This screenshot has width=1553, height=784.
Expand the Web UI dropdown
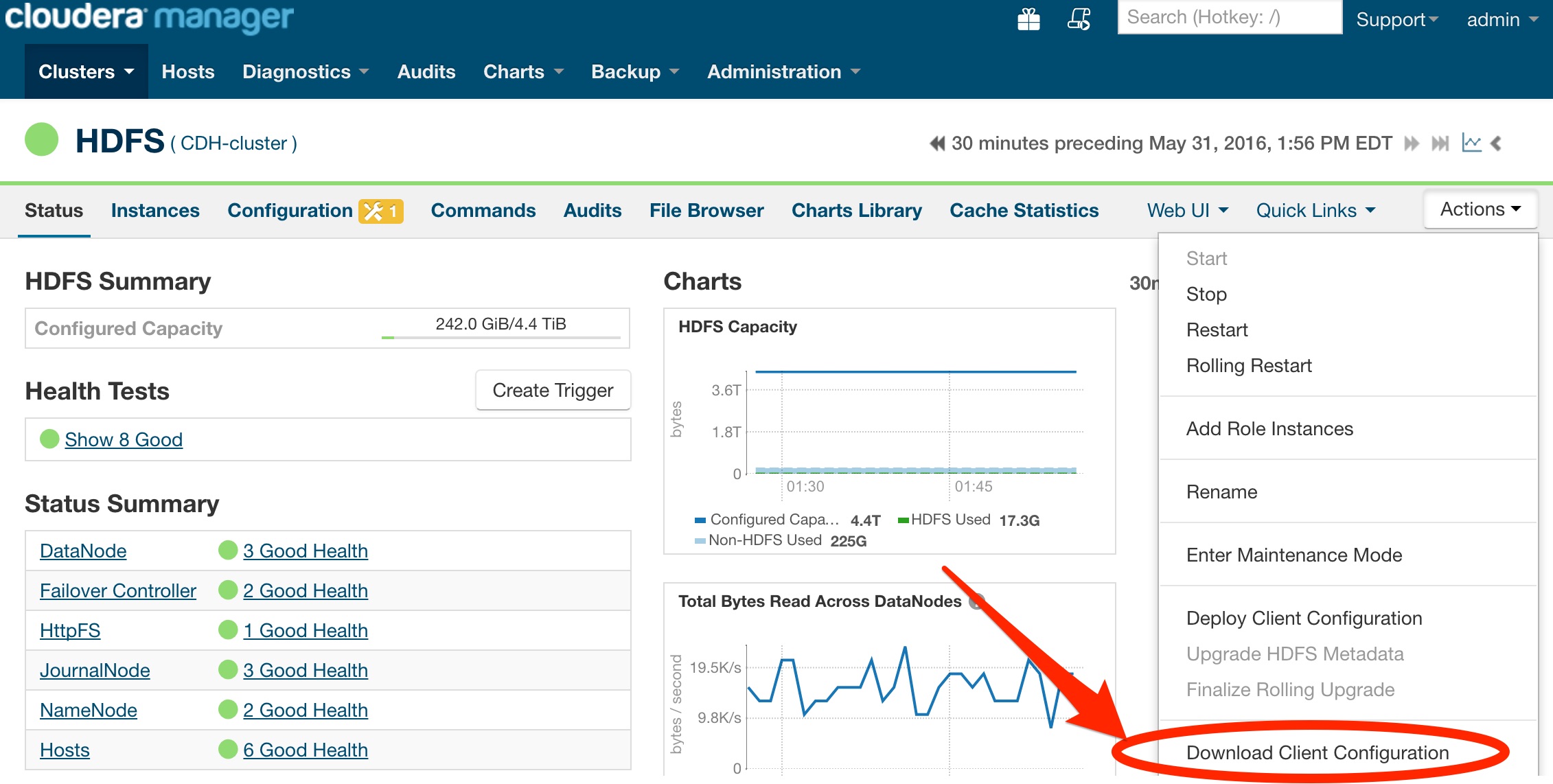1187,210
